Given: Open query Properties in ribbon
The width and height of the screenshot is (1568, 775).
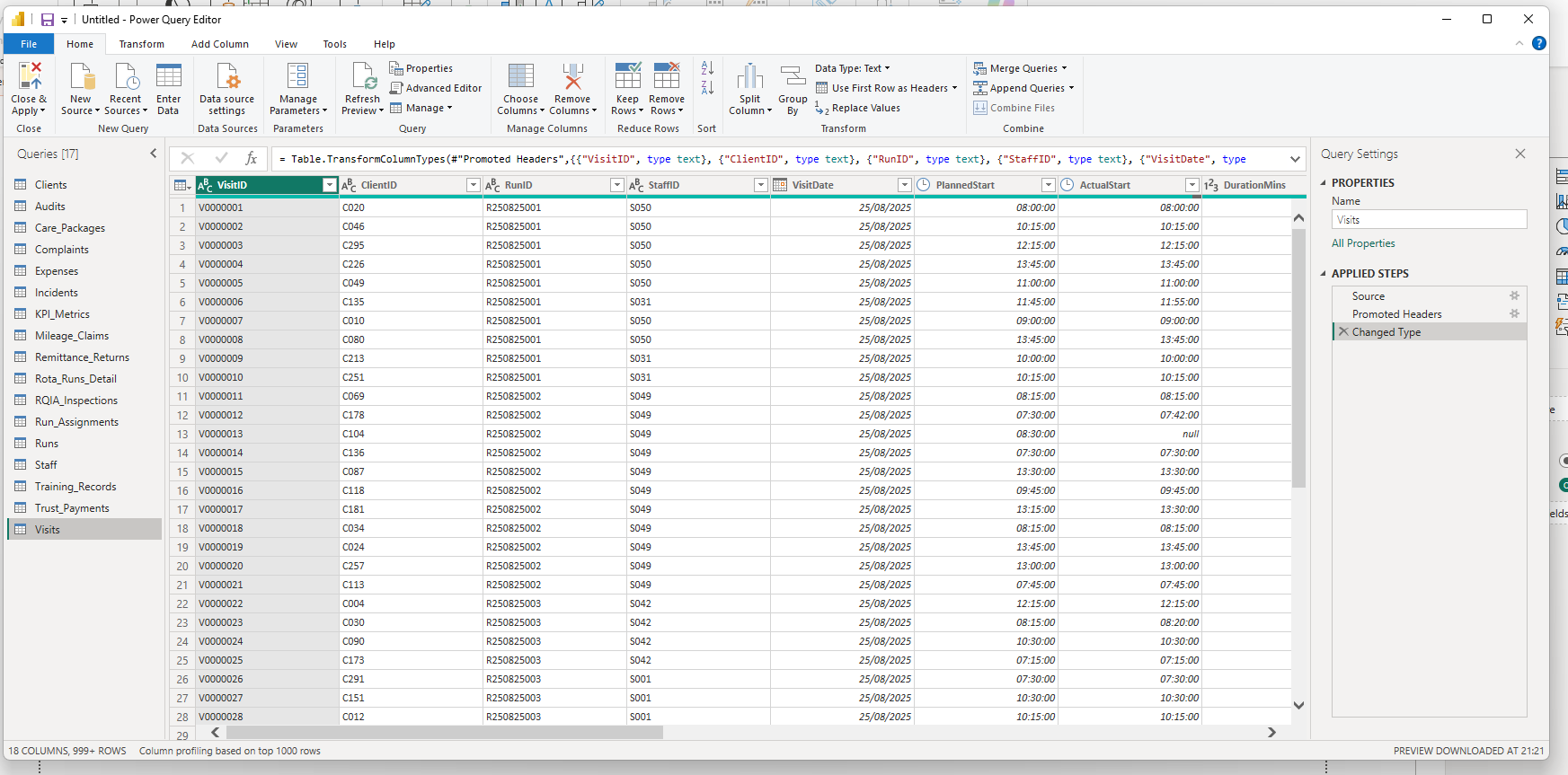Looking at the screenshot, I should pos(421,68).
